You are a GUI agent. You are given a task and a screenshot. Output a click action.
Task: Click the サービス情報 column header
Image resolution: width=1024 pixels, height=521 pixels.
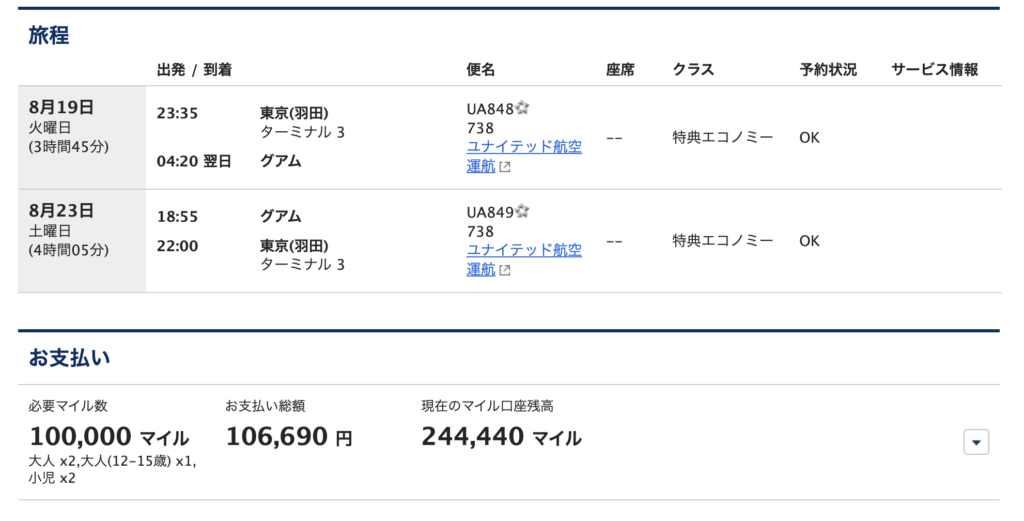(934, 70)
